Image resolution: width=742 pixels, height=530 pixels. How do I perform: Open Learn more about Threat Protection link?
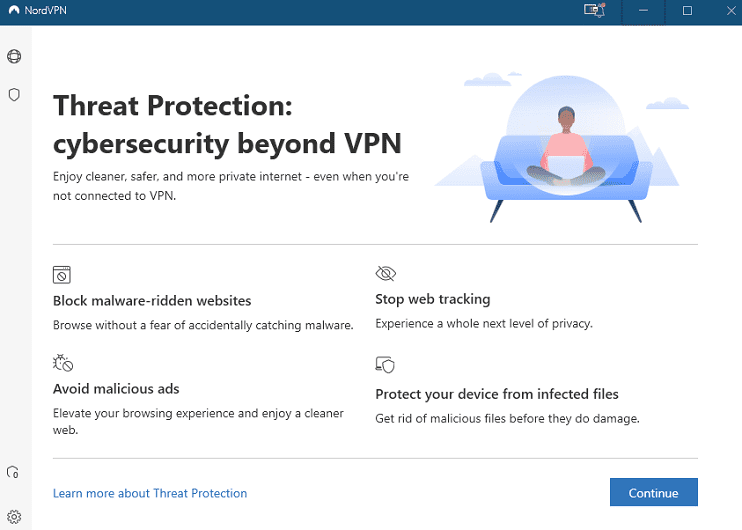tap(150, 493)
